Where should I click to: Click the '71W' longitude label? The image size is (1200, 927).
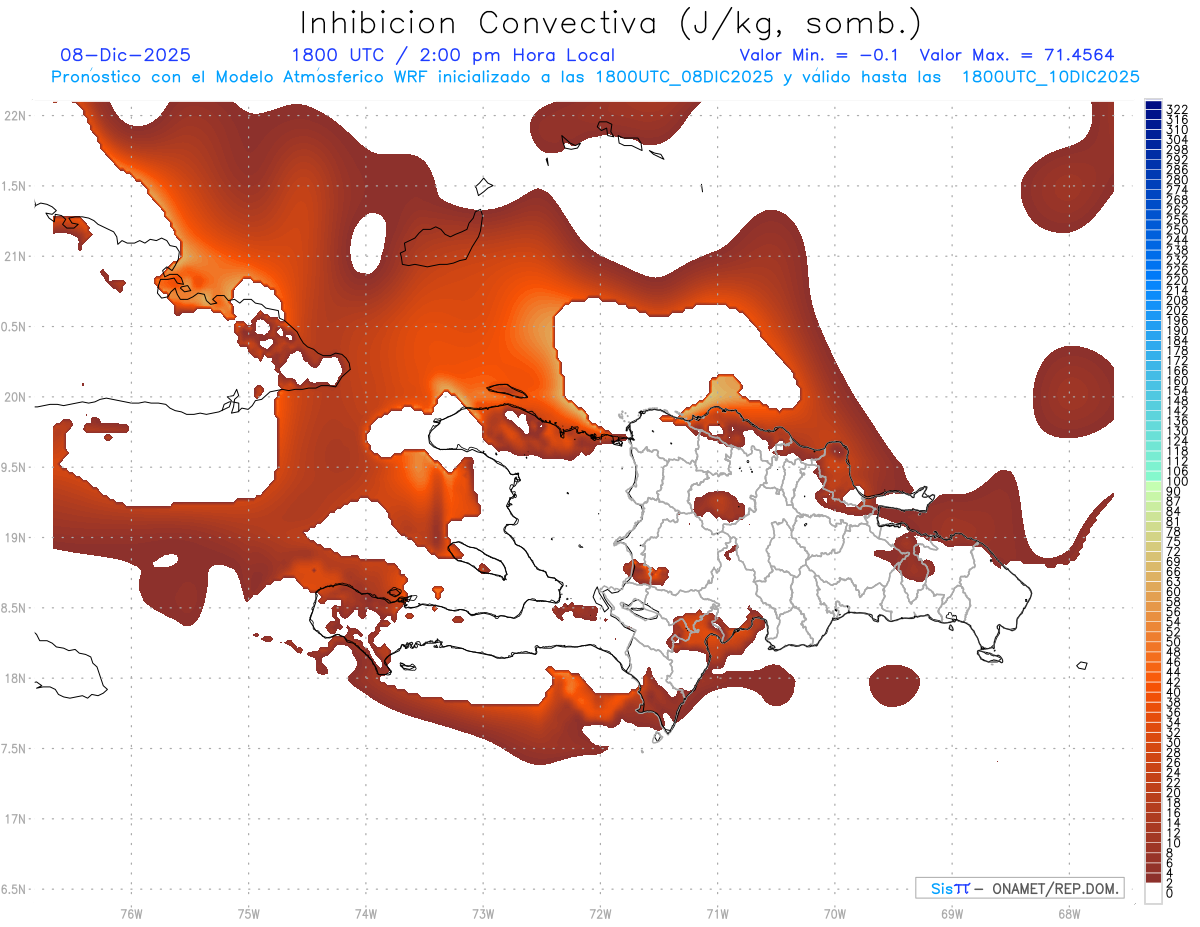[x=717, y=913]
